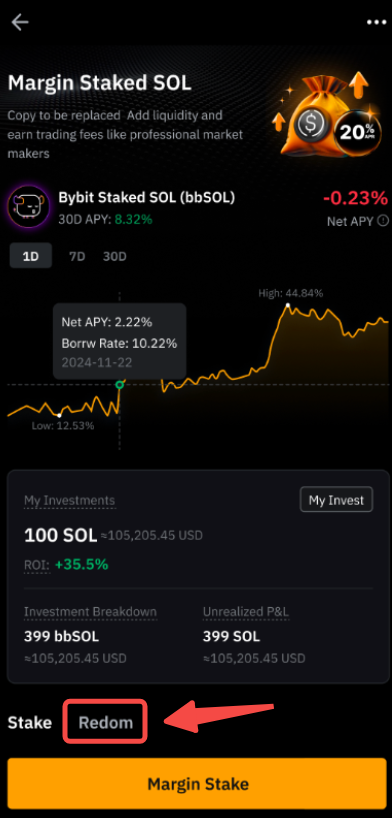Select the Stake tab
The height and width of the screenshot is (818, 392).
click(30, 723)
